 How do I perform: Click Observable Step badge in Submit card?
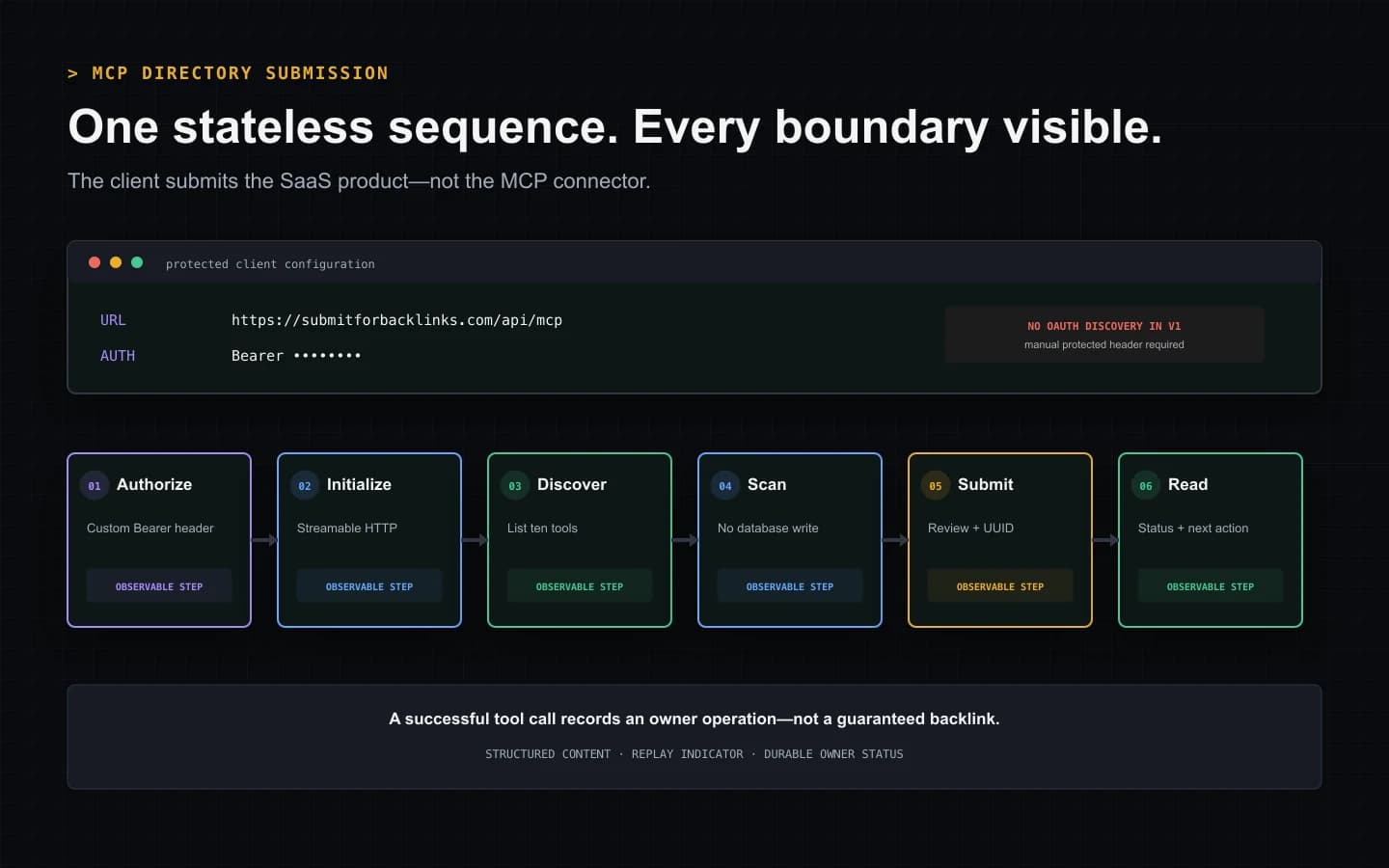pos(1000,586)
